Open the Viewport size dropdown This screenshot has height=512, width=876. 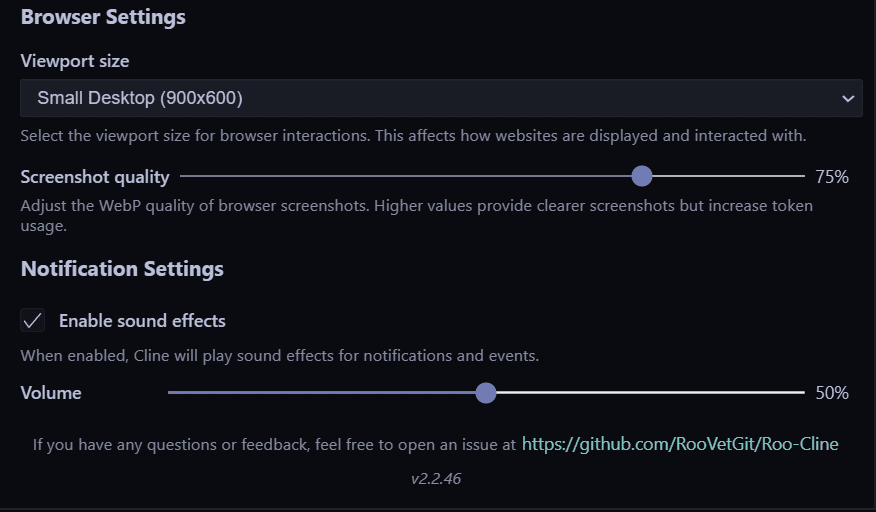click(x=440, y=98)
